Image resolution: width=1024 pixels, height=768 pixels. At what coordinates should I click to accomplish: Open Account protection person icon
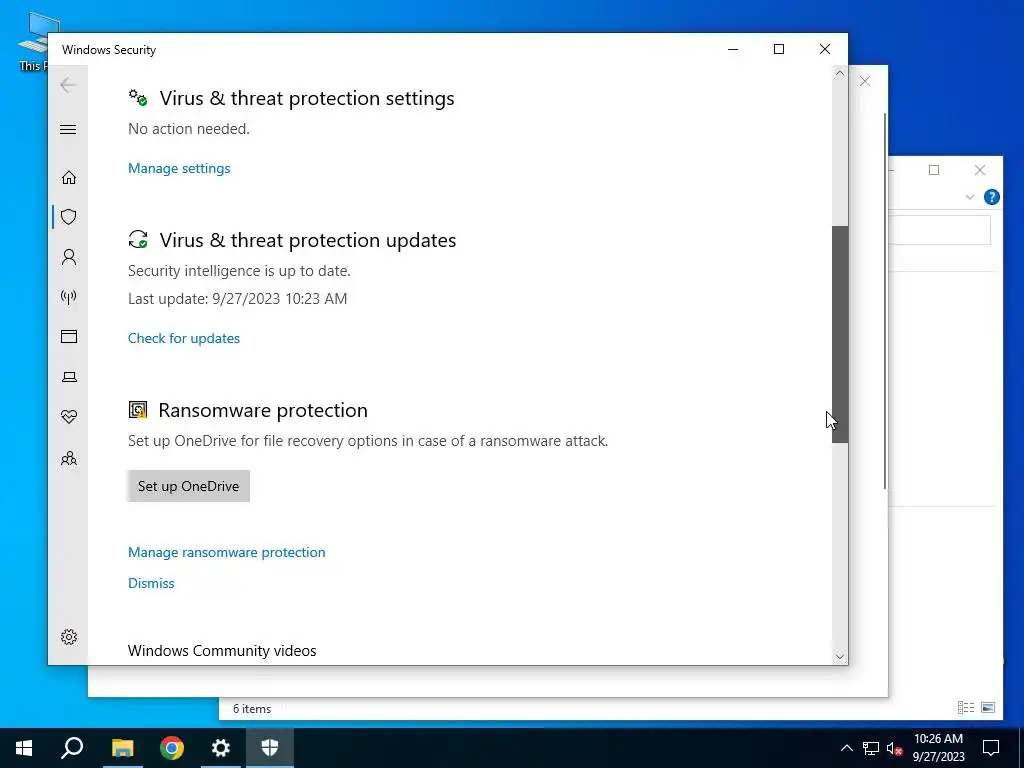pyautogui.click(x=69, y=257)
